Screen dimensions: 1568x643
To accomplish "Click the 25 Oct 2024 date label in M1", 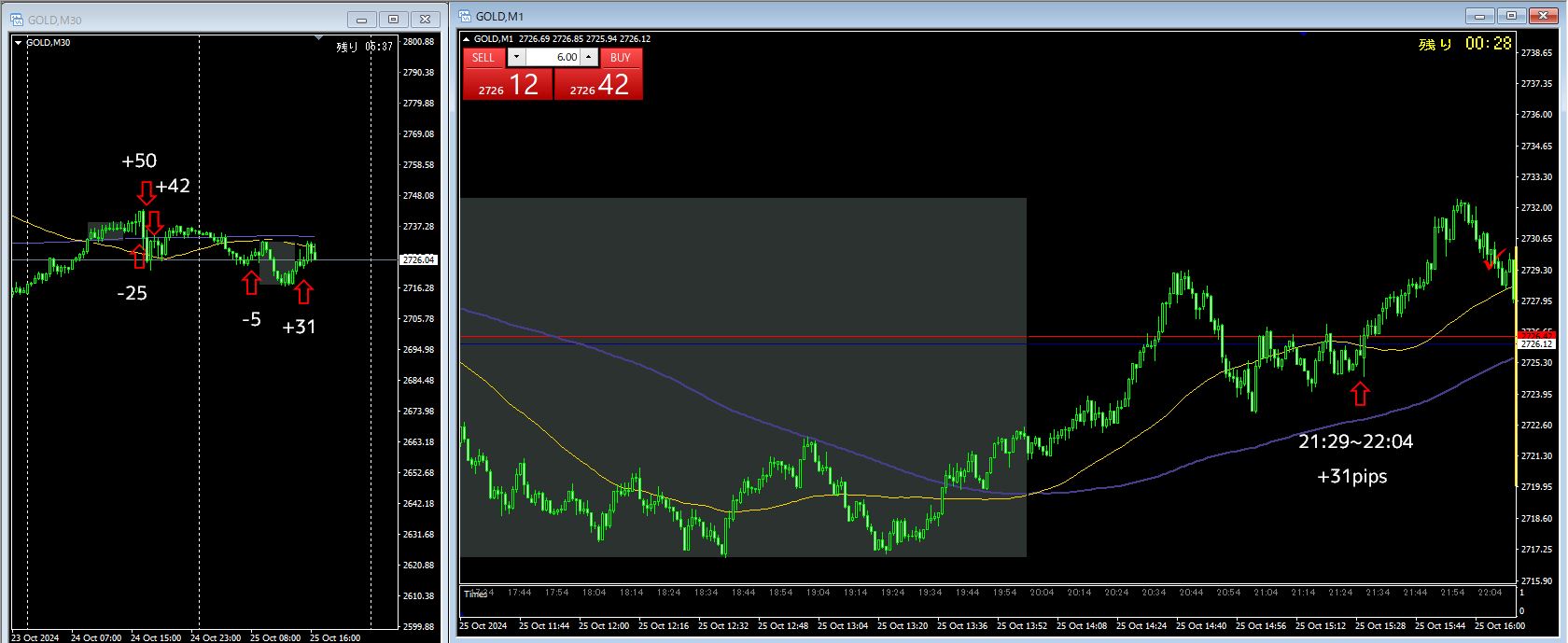I will [x=483, y=625].
